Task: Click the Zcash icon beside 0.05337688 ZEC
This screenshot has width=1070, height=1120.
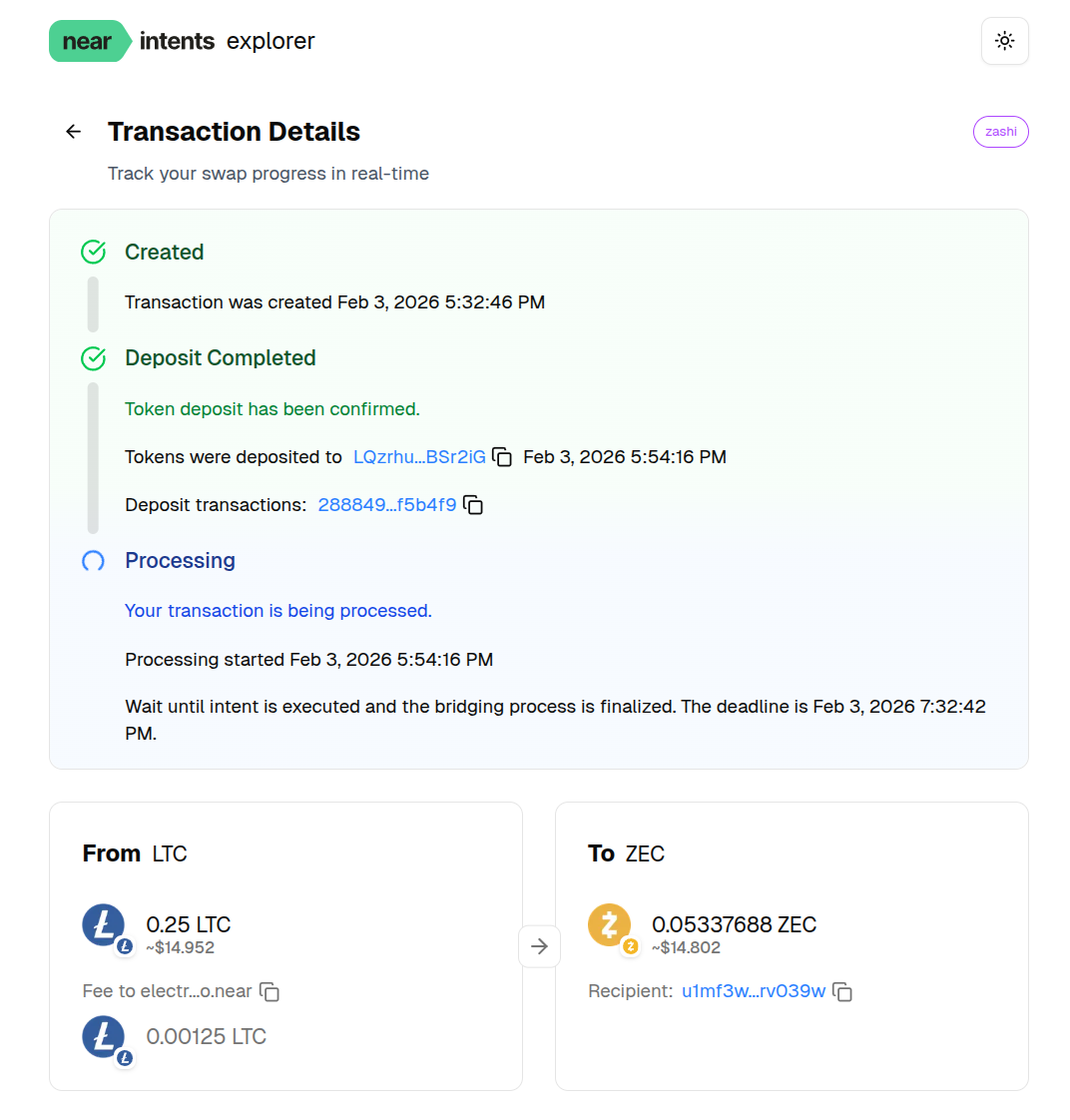Action: (x=610, y=926)
